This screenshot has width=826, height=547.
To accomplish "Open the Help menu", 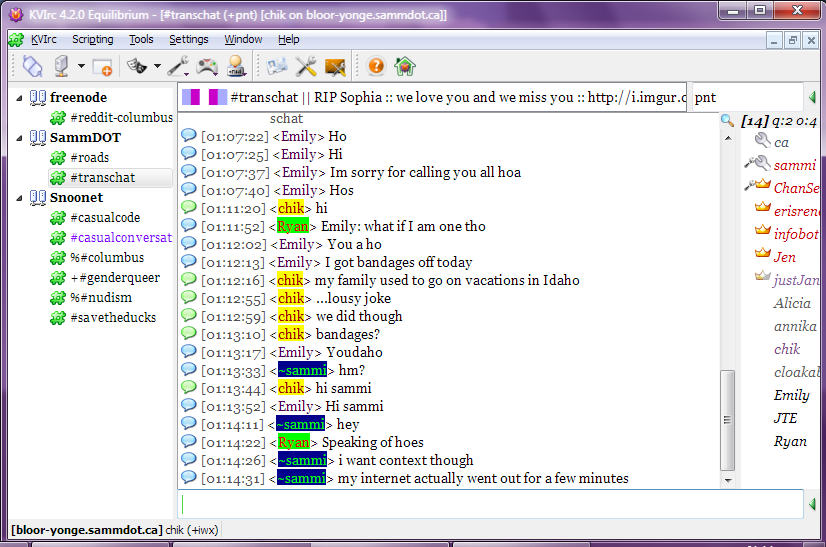I will click(x=289, y=40).
